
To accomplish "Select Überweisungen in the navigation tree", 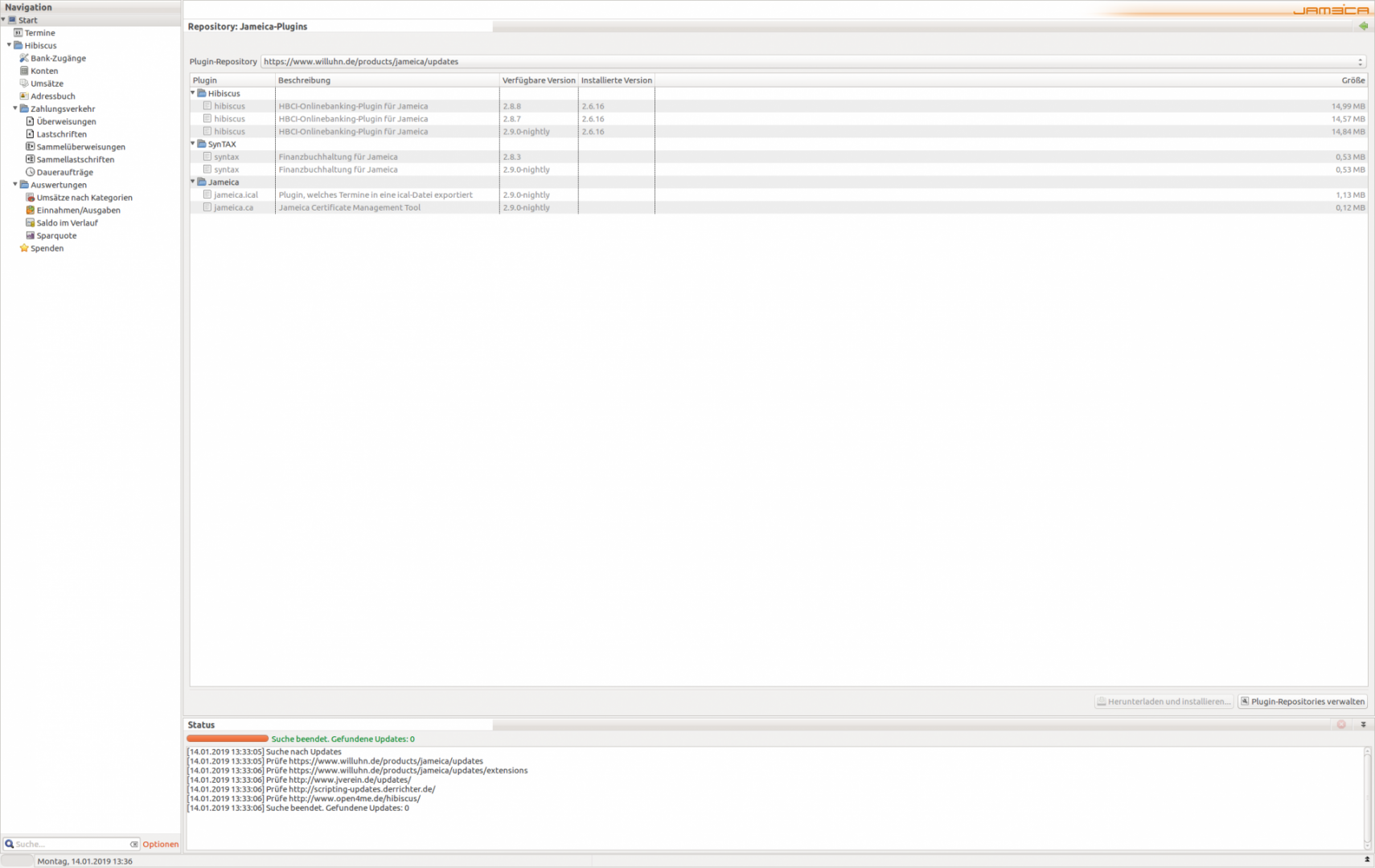I will click(66, 121).
